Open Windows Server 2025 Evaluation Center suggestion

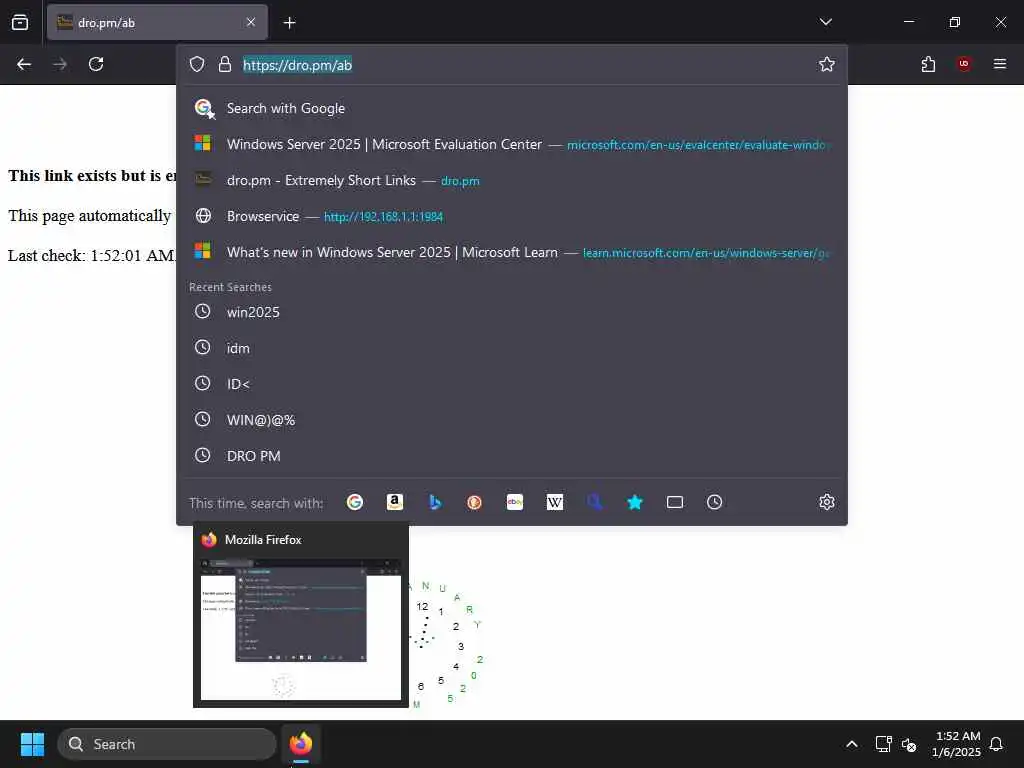coord(512,144)
